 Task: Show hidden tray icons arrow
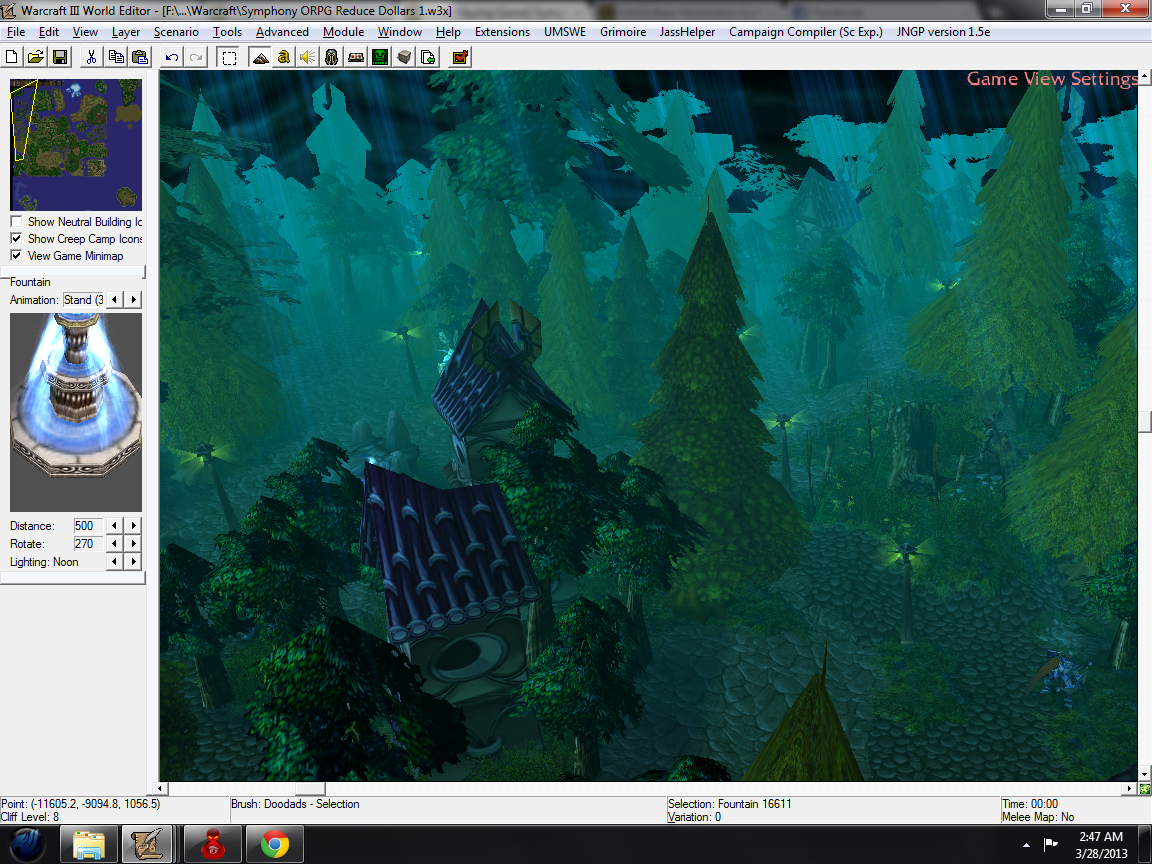[1026, 846]
